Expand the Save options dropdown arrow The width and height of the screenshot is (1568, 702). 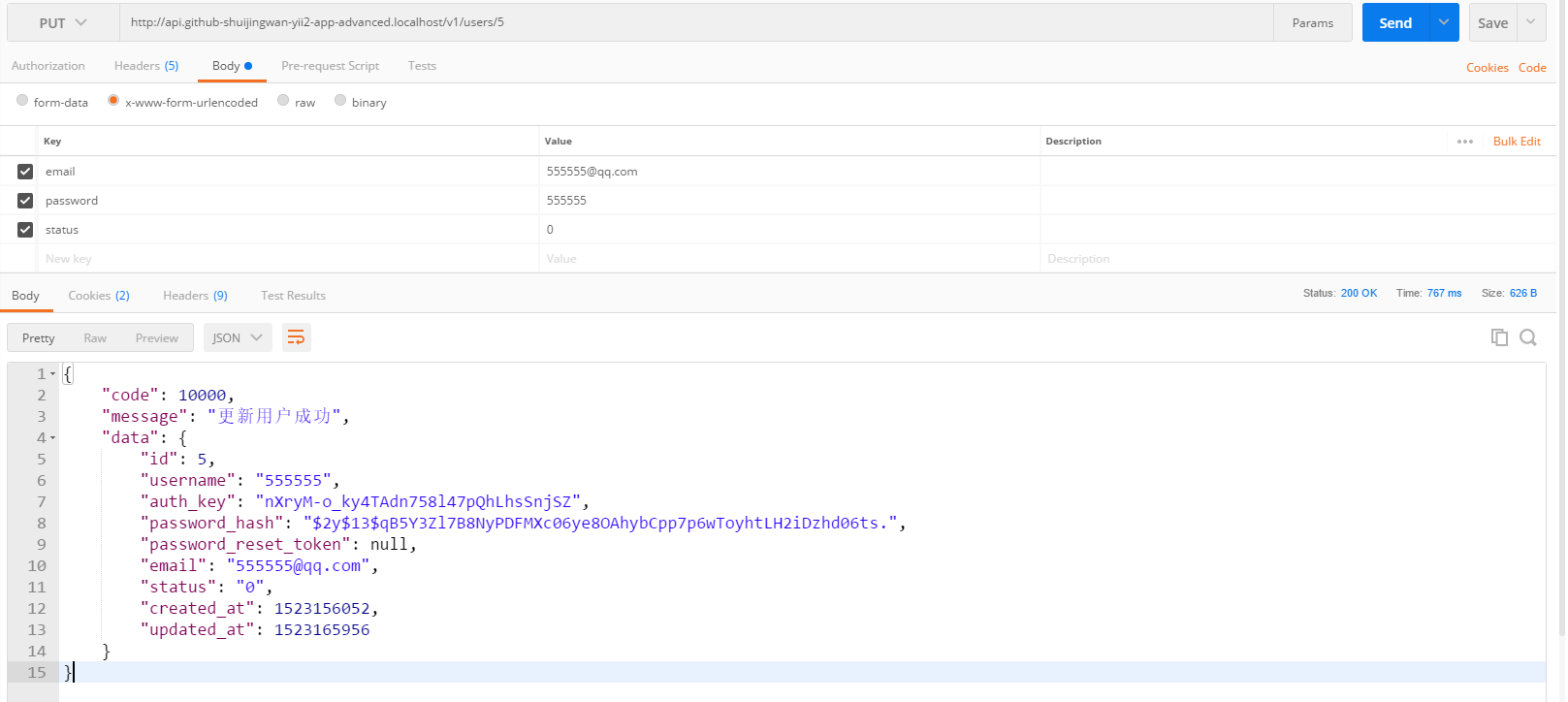pyautogui.click(x=1530, y=22)
